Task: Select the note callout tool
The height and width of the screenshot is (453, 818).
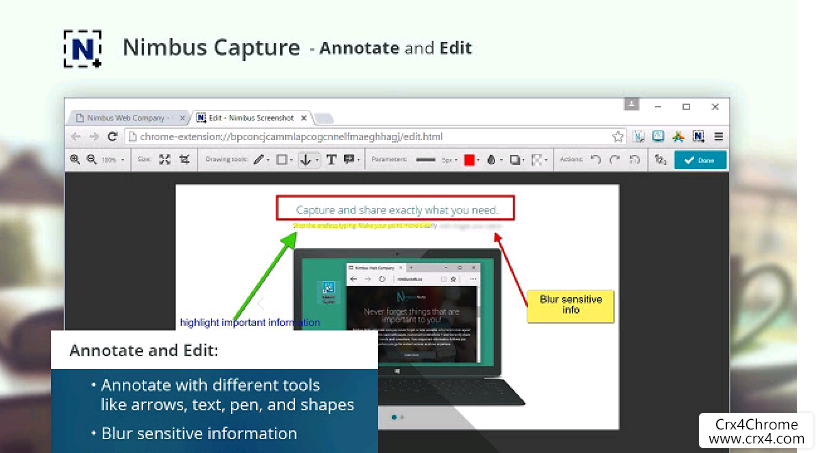Action: pyautogui.click(x=351, y=160)
